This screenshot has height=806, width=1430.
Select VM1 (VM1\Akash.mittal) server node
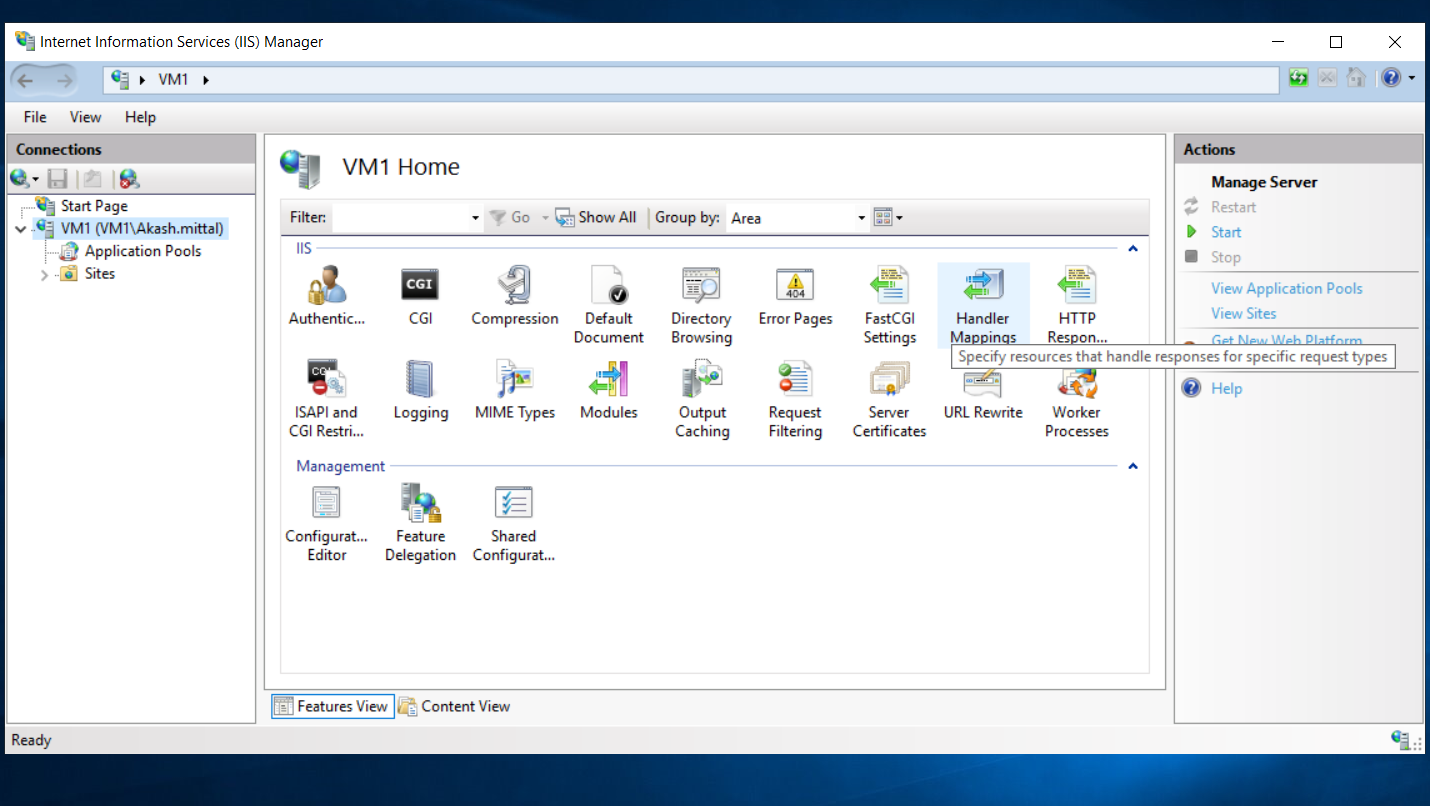(x=142, y=229)
